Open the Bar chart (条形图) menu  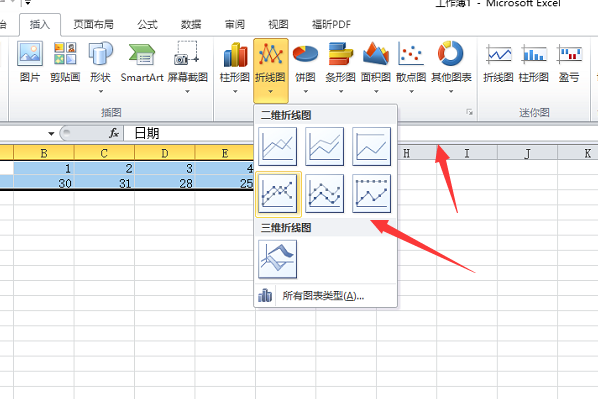[x=341, y=67]
